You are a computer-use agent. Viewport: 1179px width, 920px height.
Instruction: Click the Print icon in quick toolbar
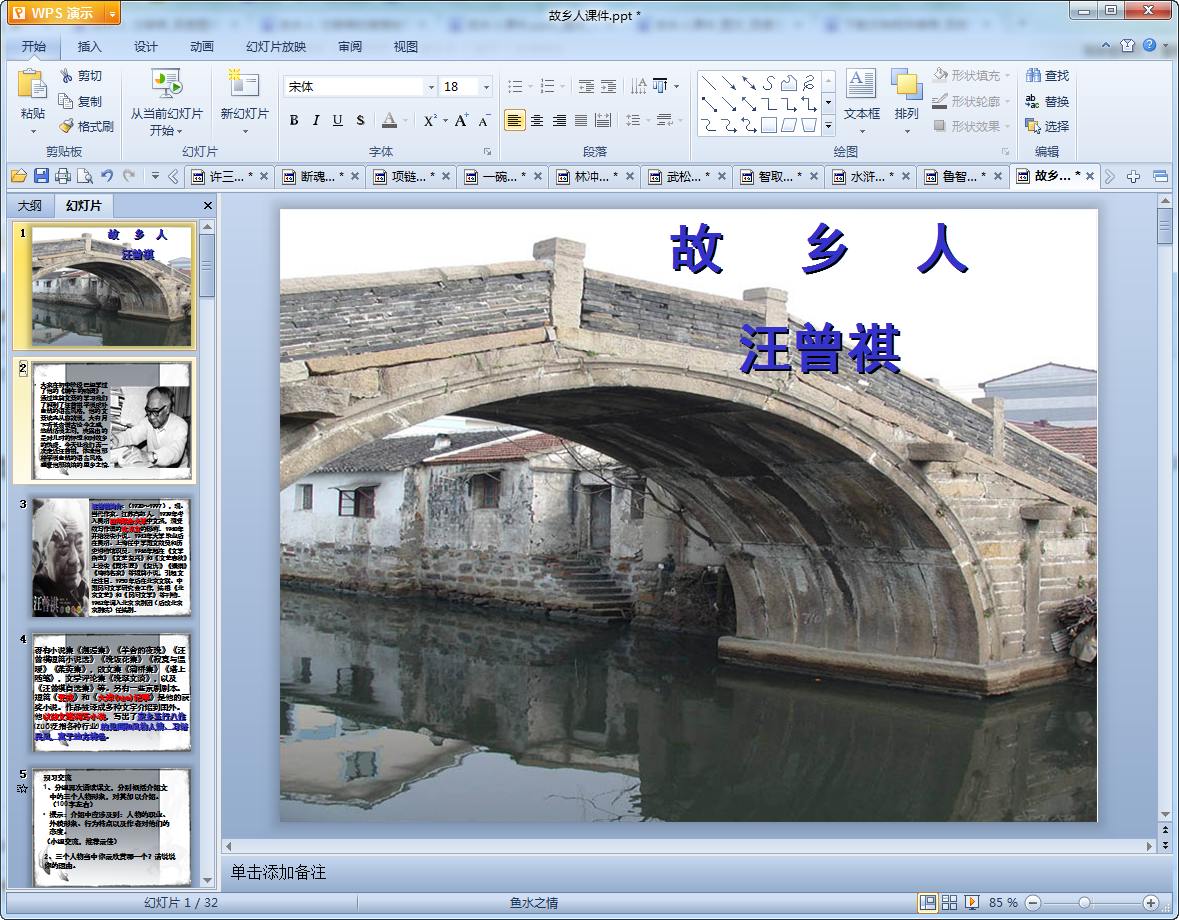pos(63,176)
